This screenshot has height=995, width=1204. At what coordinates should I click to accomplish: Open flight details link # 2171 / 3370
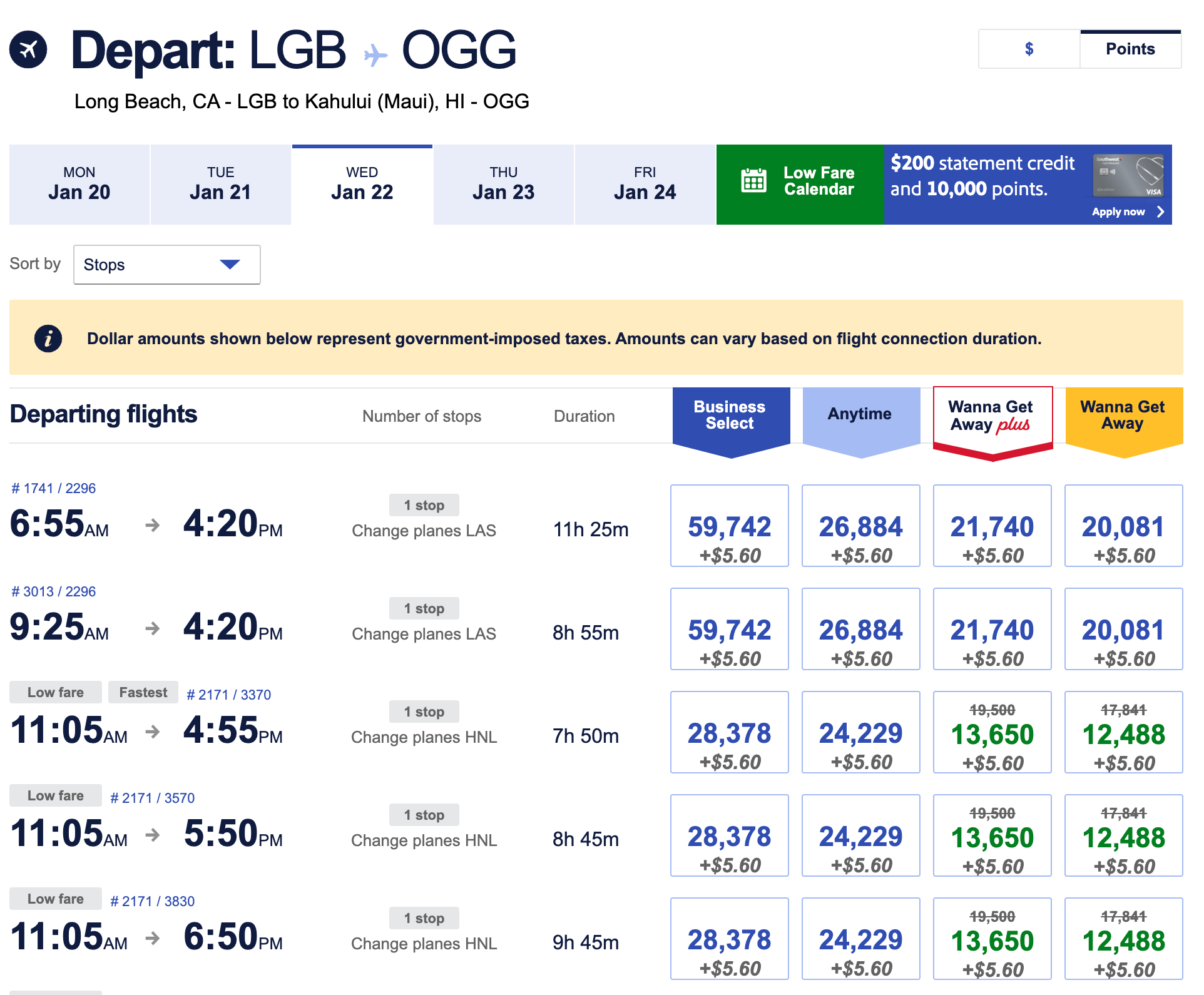tap(228, 694)
